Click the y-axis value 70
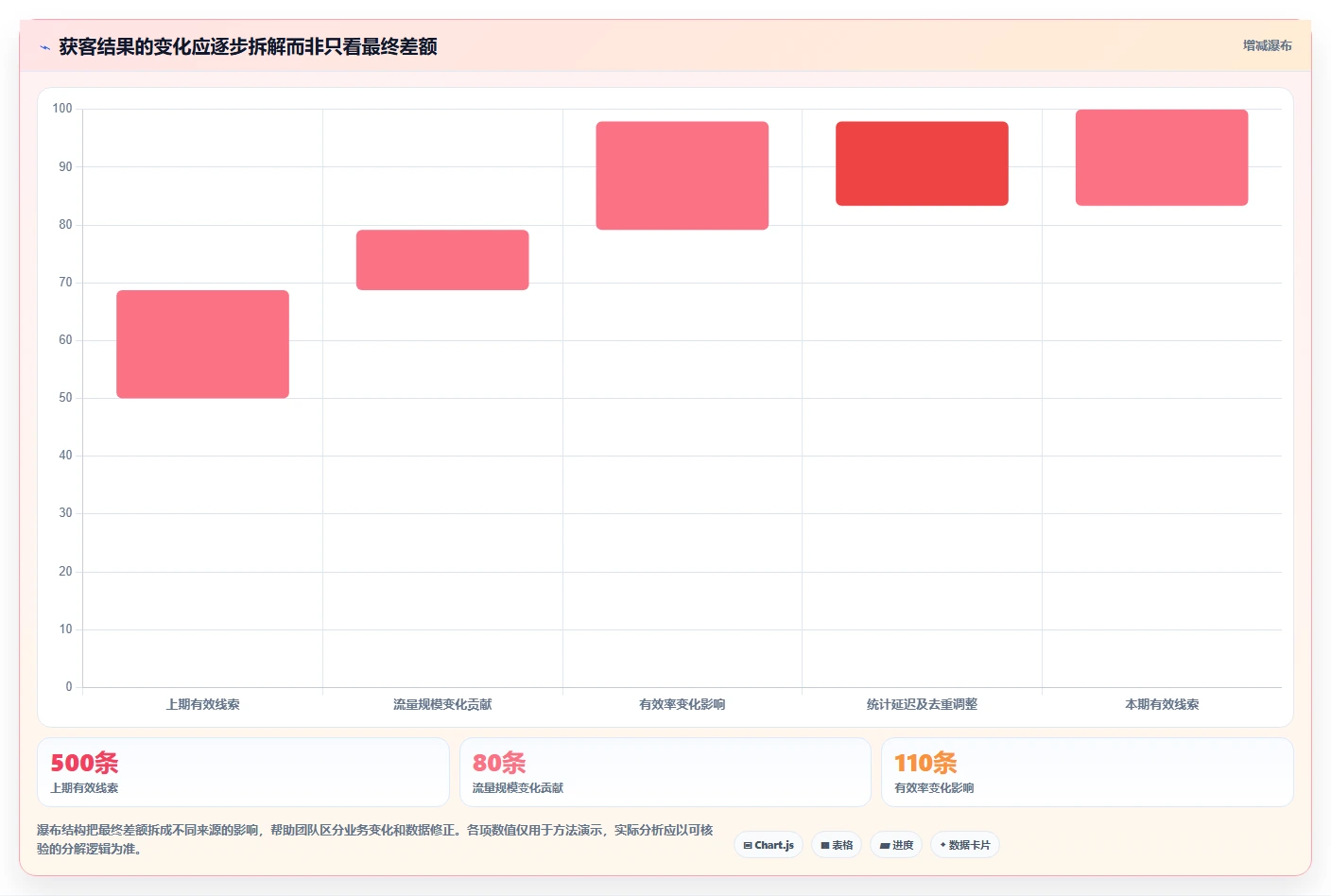1331x896 pixels. click(x=65, y=282)
